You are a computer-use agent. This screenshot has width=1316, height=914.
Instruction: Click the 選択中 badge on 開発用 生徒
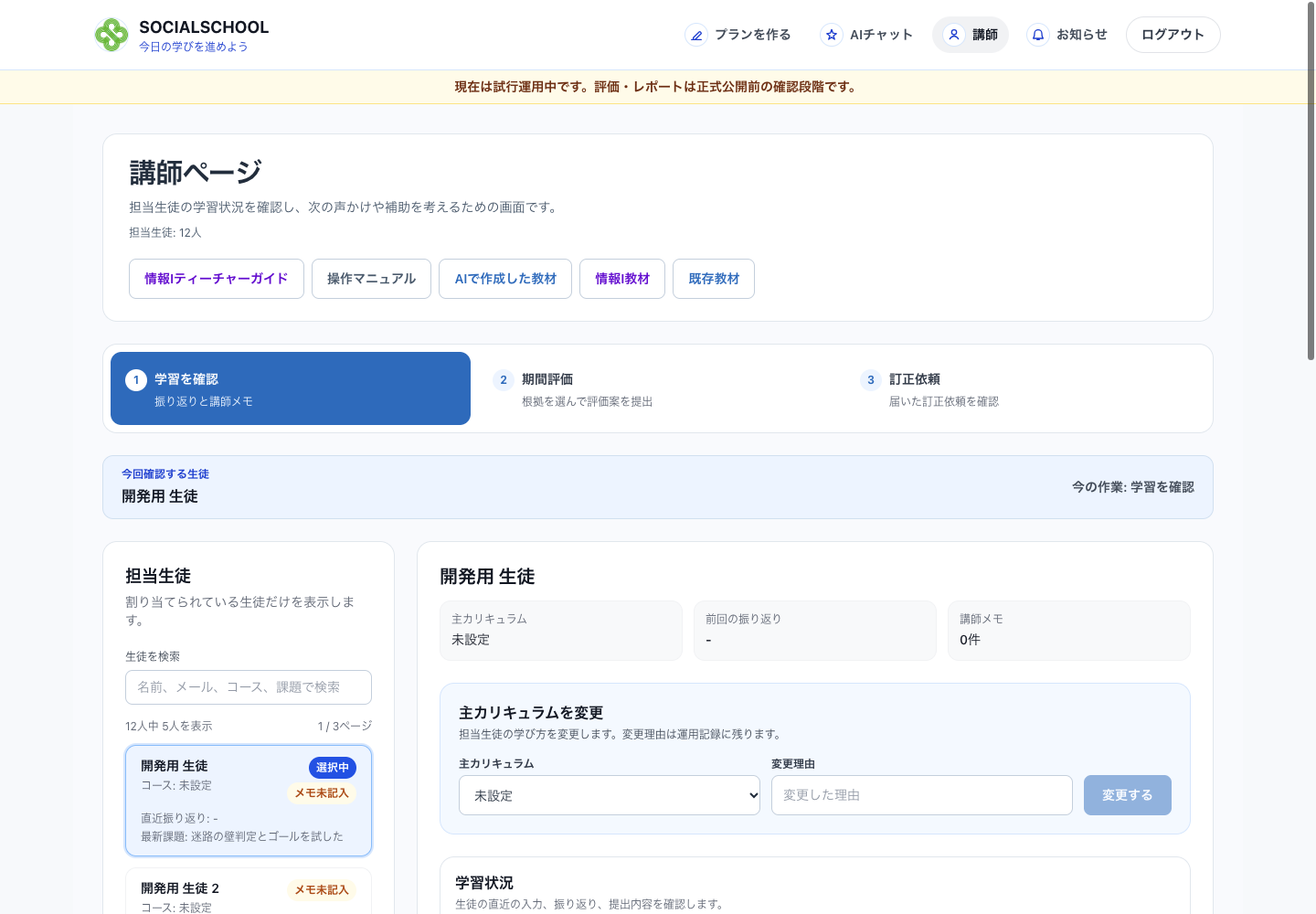[x=333, y=768]
